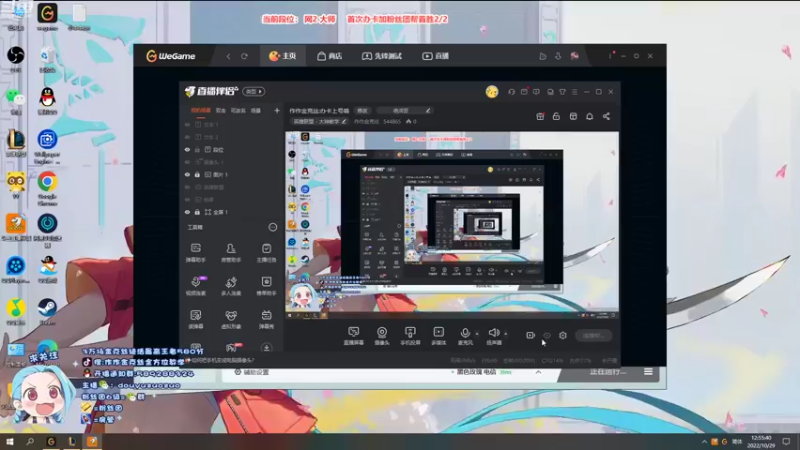The height and width of the screenshot is (450, 800).
Task: Open Windows Start menu
Action: 9,441
